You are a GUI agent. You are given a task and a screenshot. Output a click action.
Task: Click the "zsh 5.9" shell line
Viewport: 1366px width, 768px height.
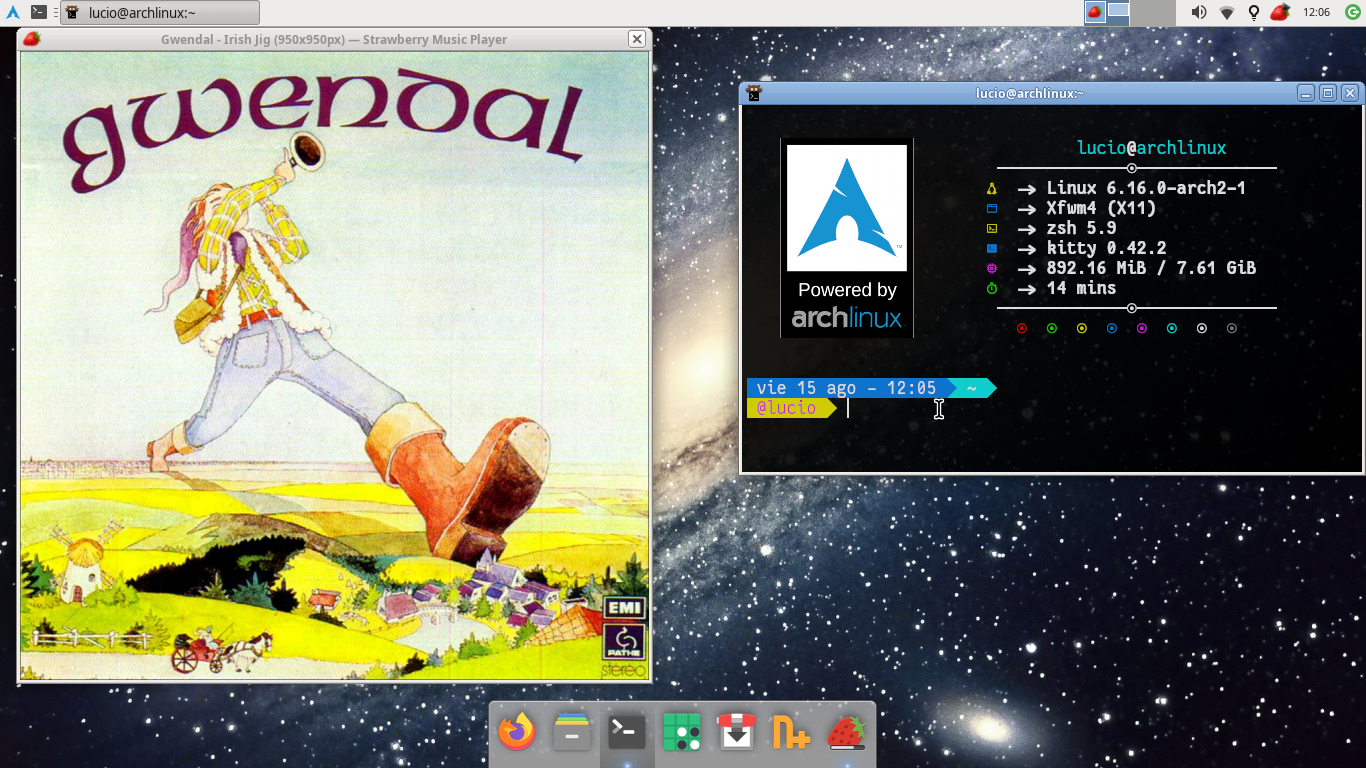coord(1081,228)
